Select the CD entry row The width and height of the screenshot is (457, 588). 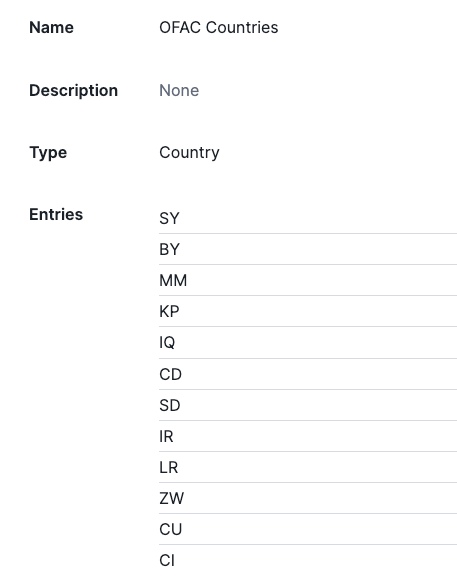click(308, 374)
